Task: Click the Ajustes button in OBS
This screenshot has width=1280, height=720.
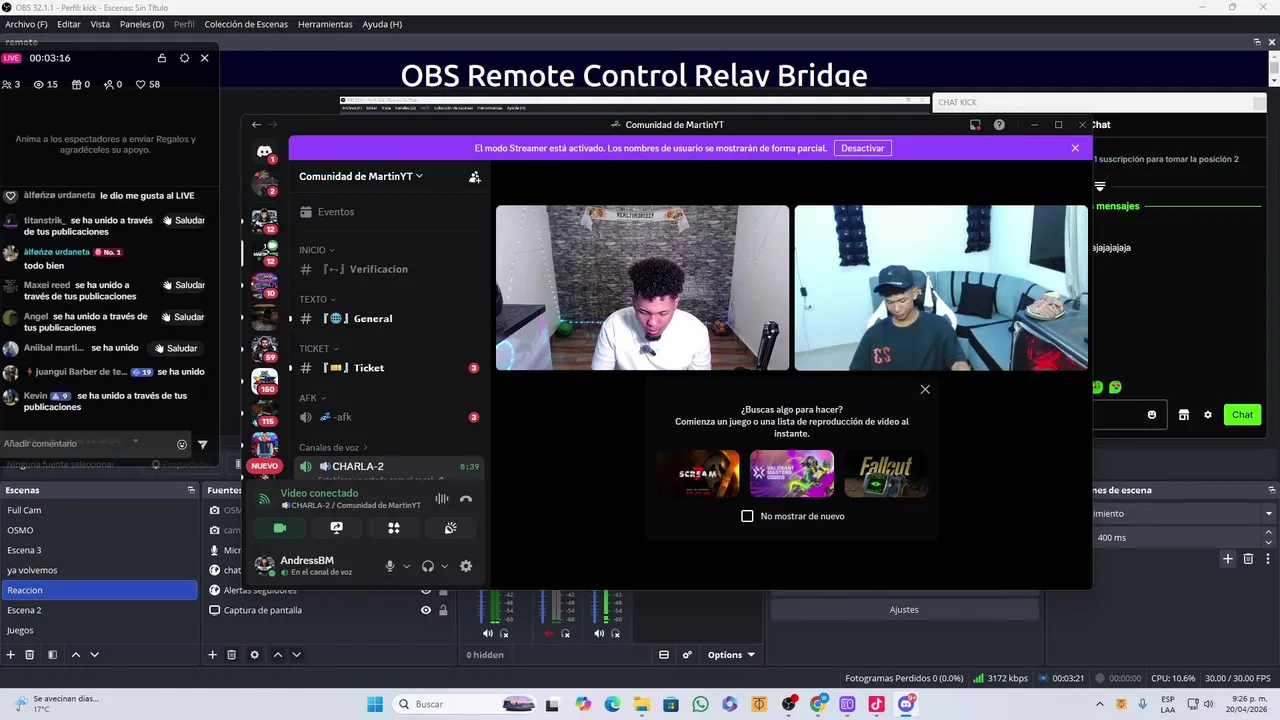Action: coord(904,610)
